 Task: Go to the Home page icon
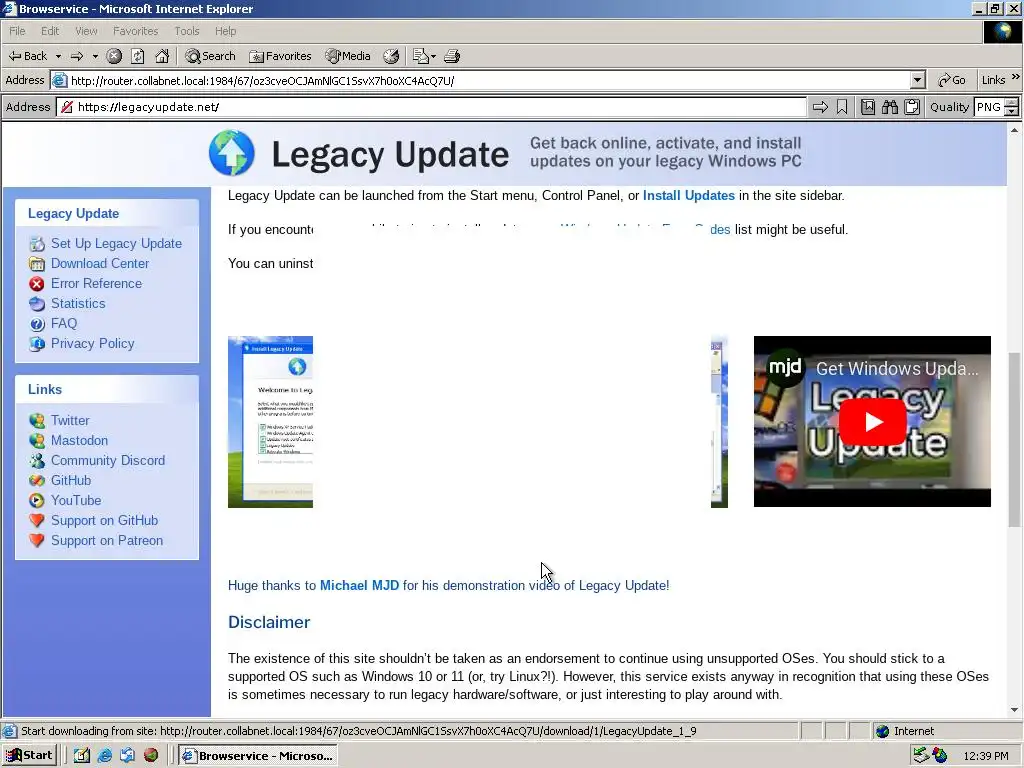[x=162, y=56]
